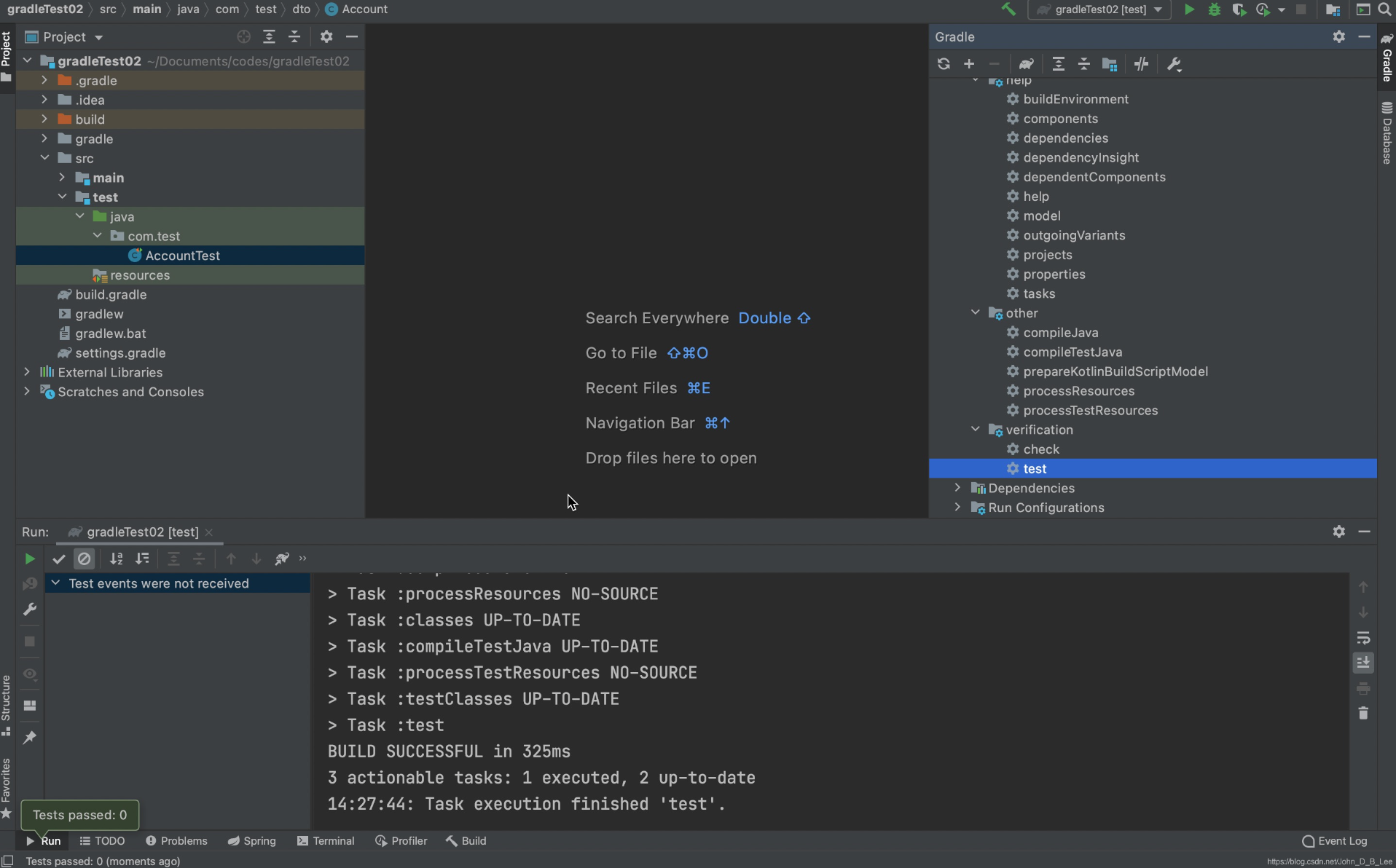The height and width of the screenshot is (868, 1396).
Task: Toggle Gradle offline mode icon
Action: pos(1141,64)
